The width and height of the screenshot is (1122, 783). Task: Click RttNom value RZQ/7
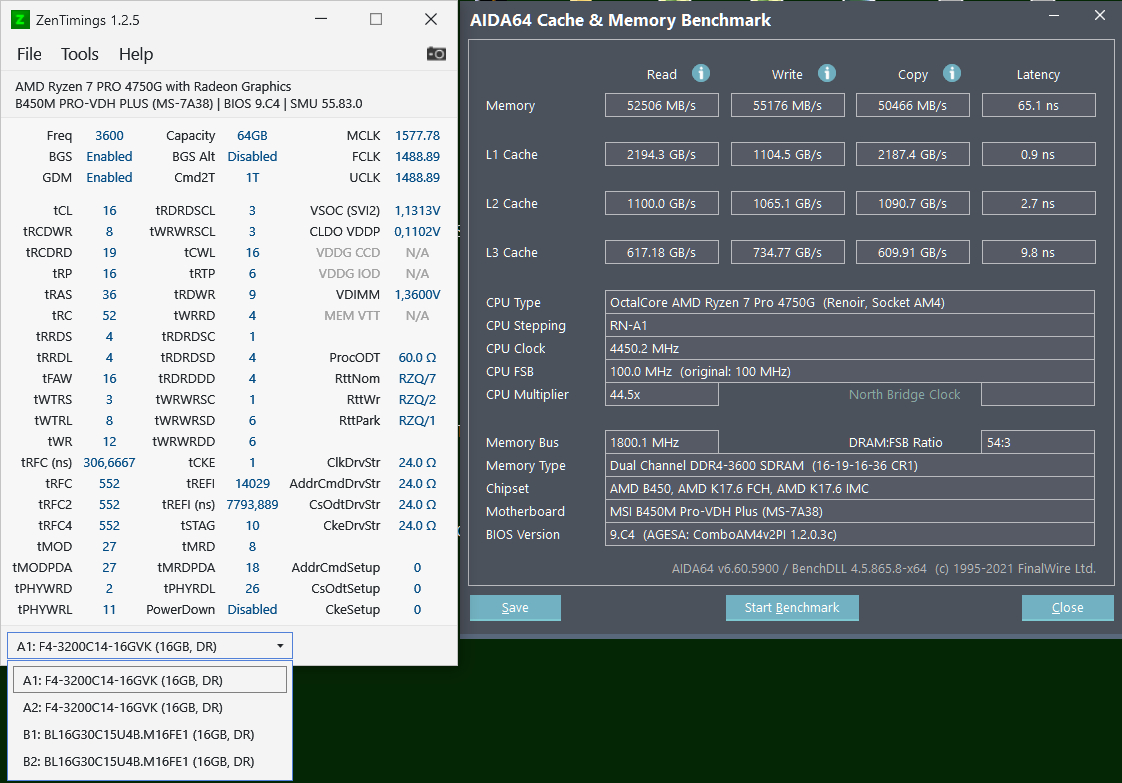pyautogui.click(x=418, y=379)
